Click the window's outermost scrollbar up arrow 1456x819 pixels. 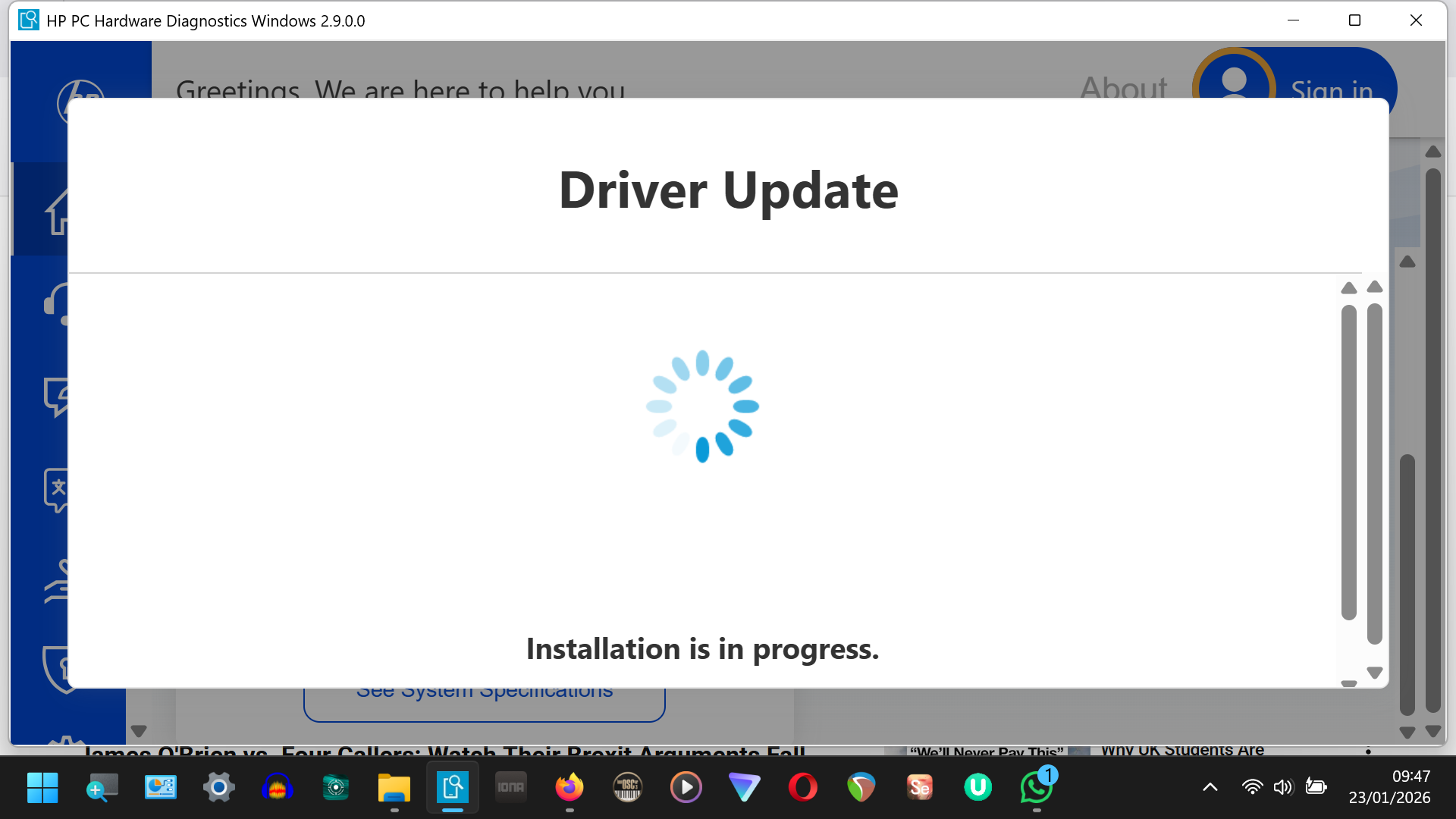coord(1433,152)
